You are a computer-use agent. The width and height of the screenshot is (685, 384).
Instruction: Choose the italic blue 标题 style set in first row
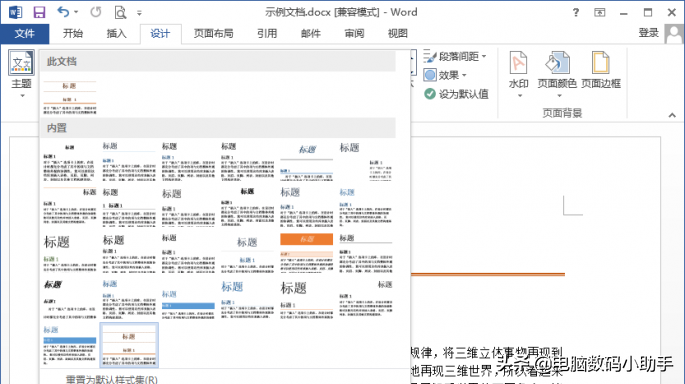tap(306, 162)
